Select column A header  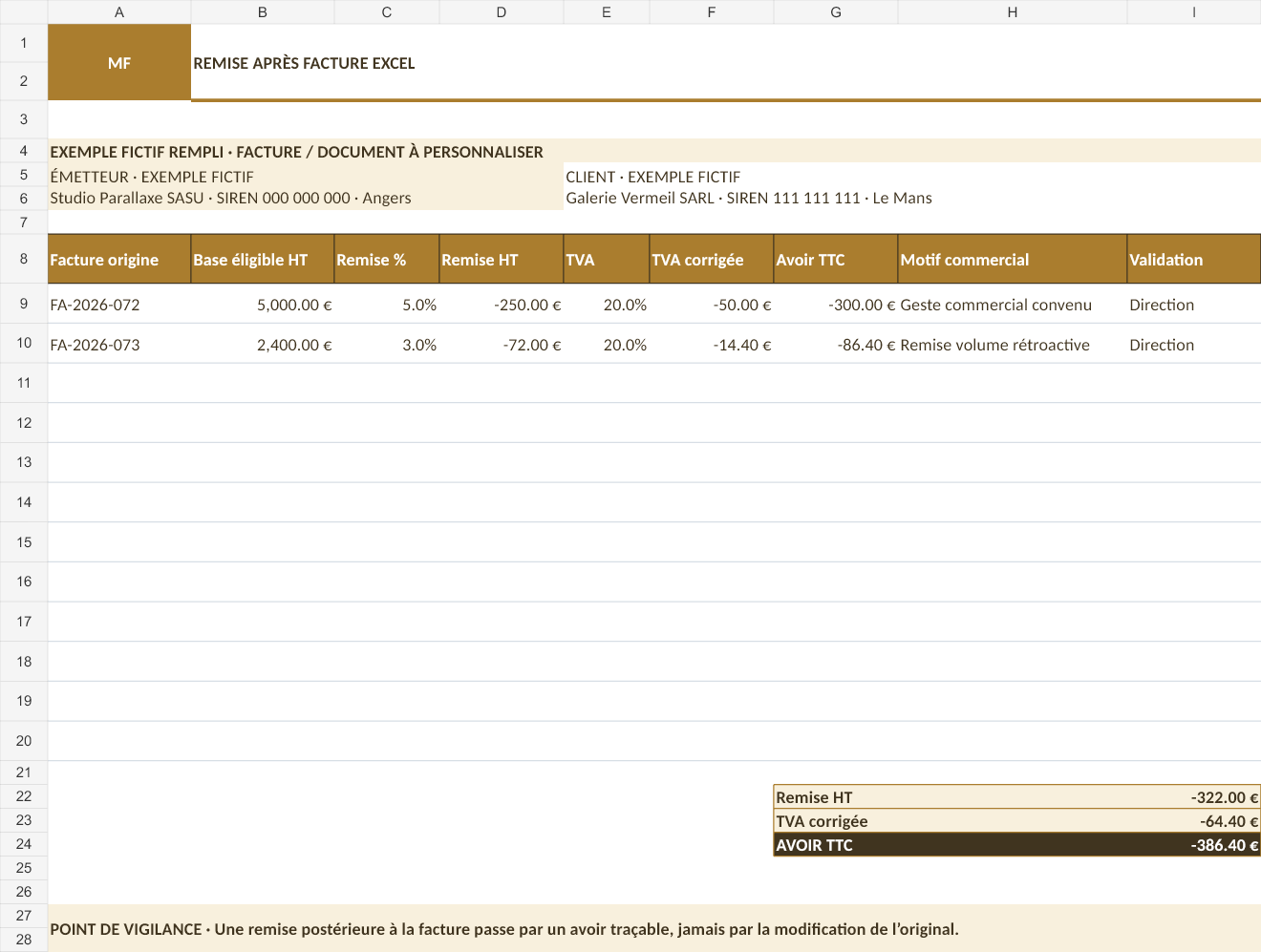[x=119, y=11]
